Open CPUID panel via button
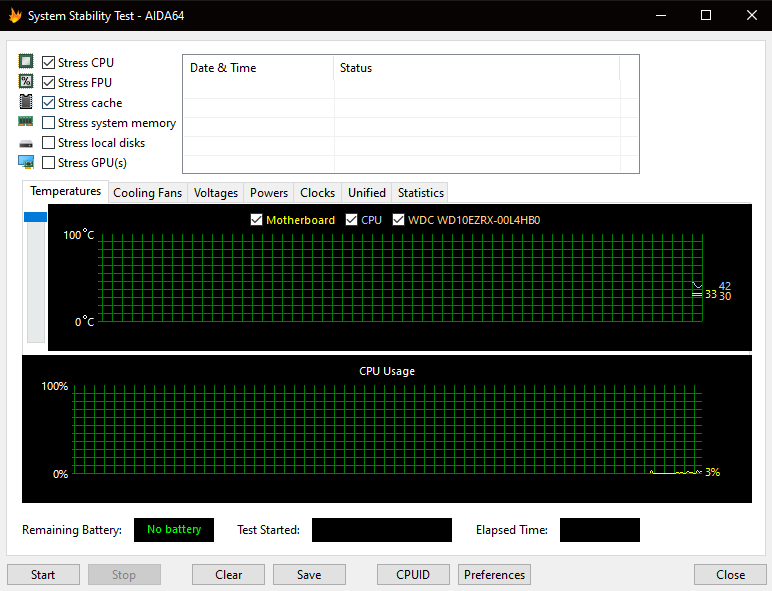 pos(413,575)
